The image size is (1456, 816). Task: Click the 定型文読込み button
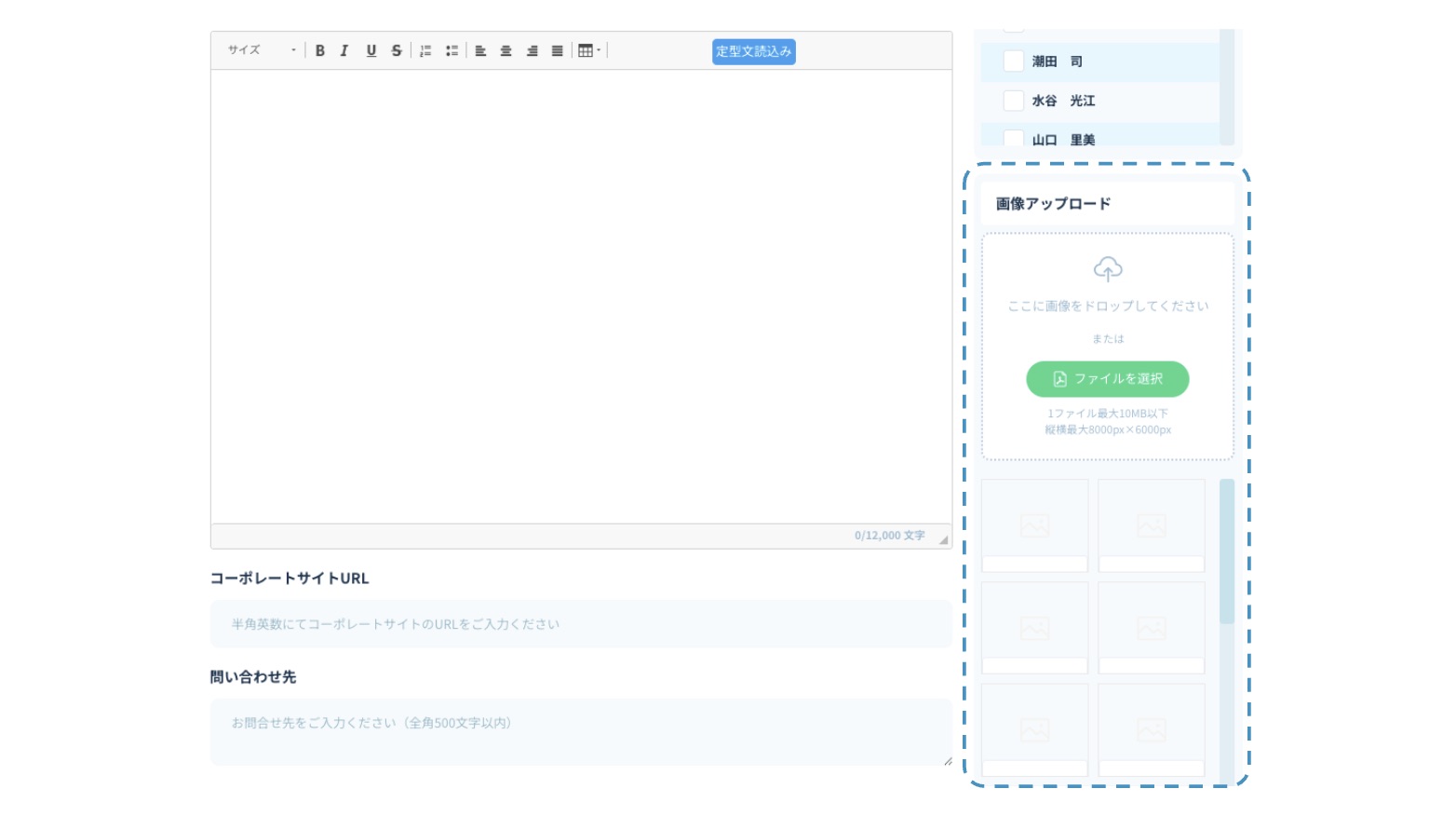(753, 52)
